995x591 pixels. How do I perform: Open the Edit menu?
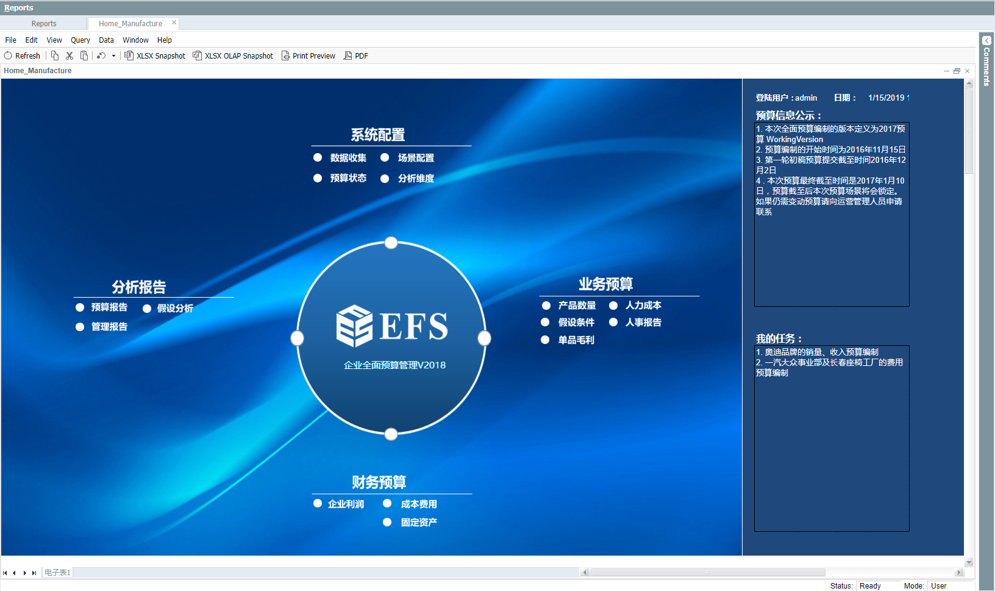point(31,40)
